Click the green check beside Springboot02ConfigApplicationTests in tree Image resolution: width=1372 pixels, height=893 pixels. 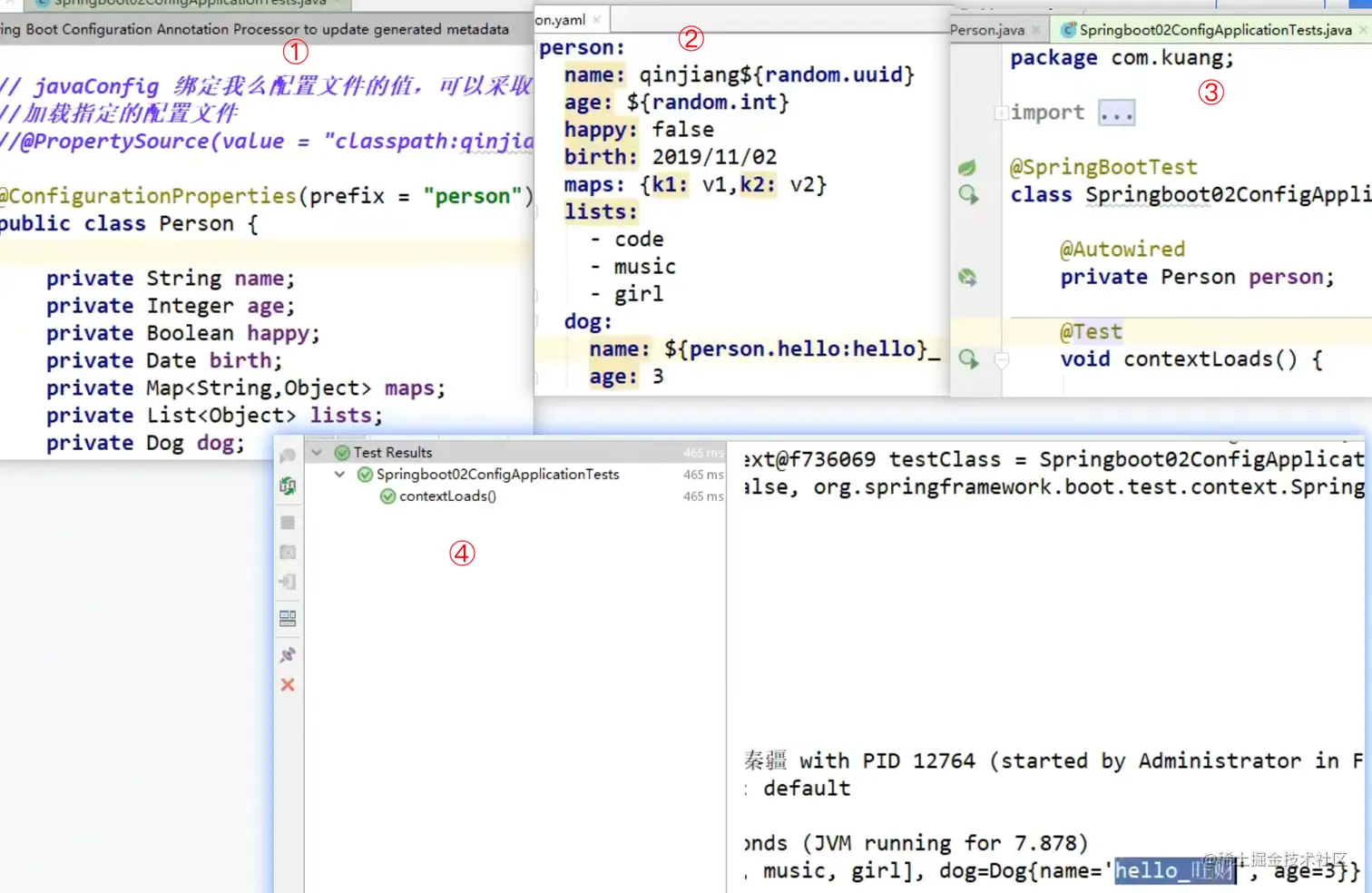coord(365,475)
